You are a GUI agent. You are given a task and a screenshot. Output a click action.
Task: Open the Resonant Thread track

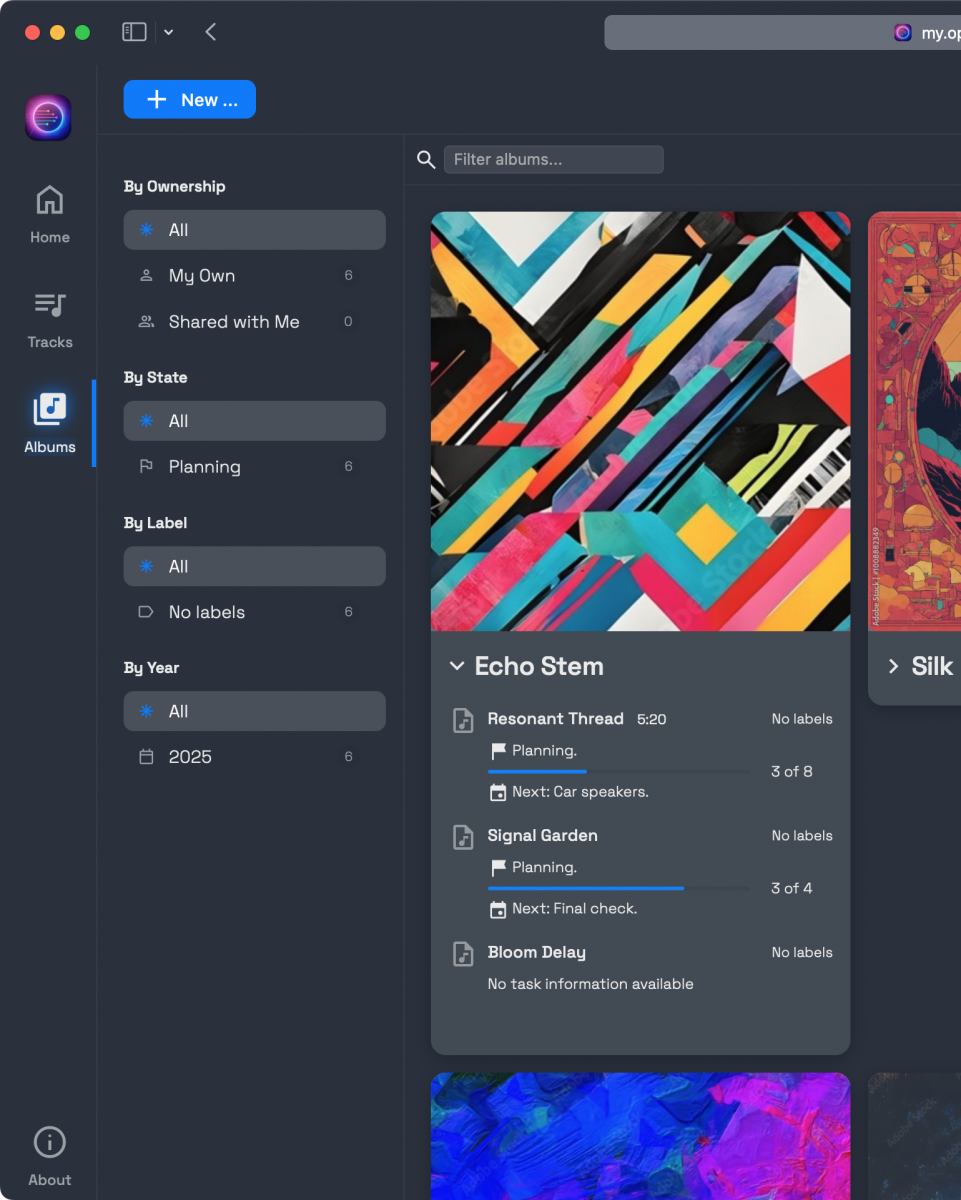[x=555, y=719]
